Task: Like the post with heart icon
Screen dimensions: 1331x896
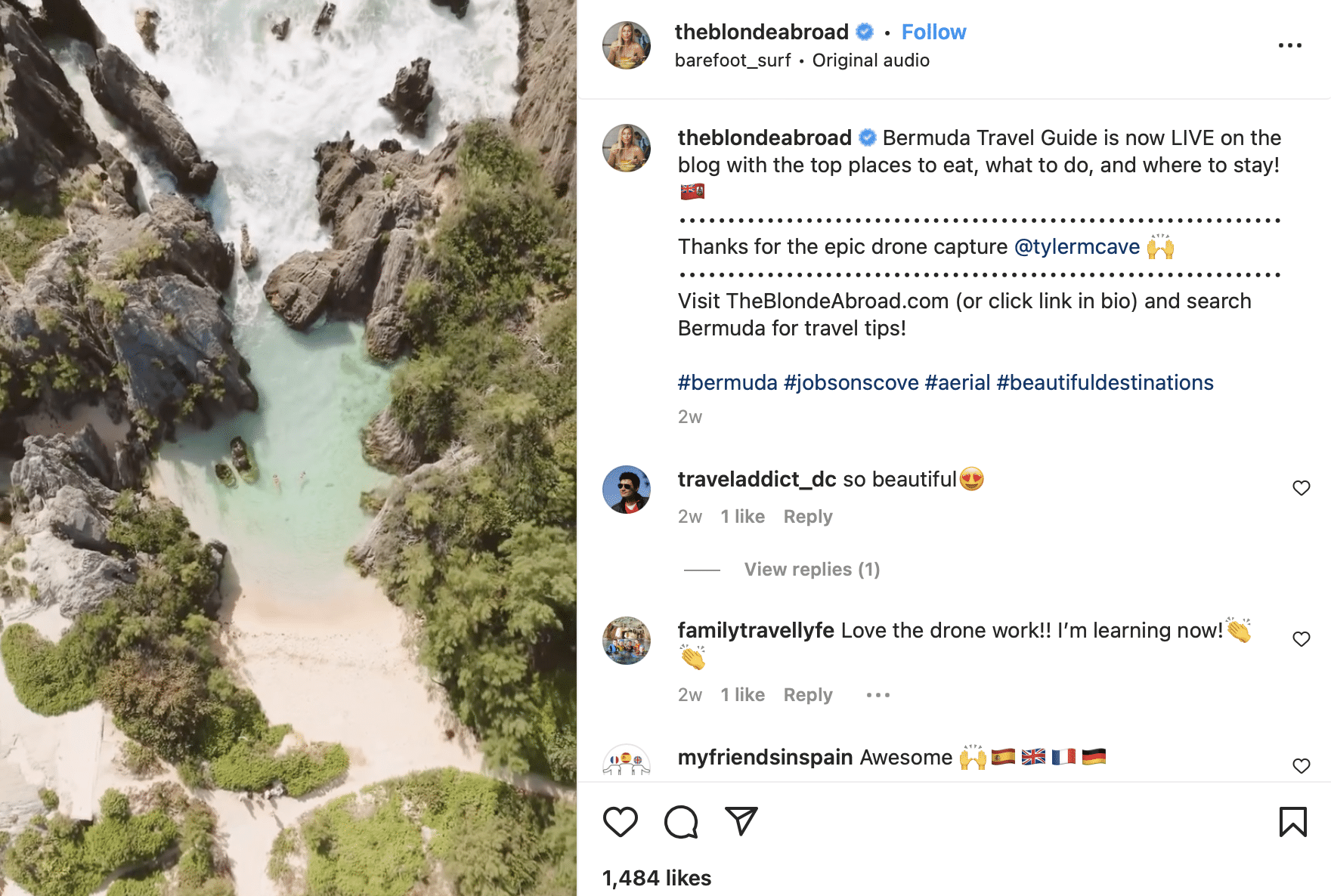Action: tap(620, 822)
